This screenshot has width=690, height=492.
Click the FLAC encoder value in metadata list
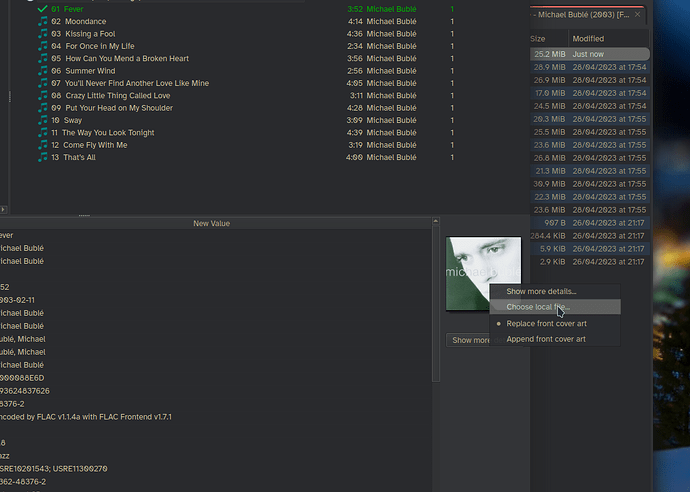86,417
